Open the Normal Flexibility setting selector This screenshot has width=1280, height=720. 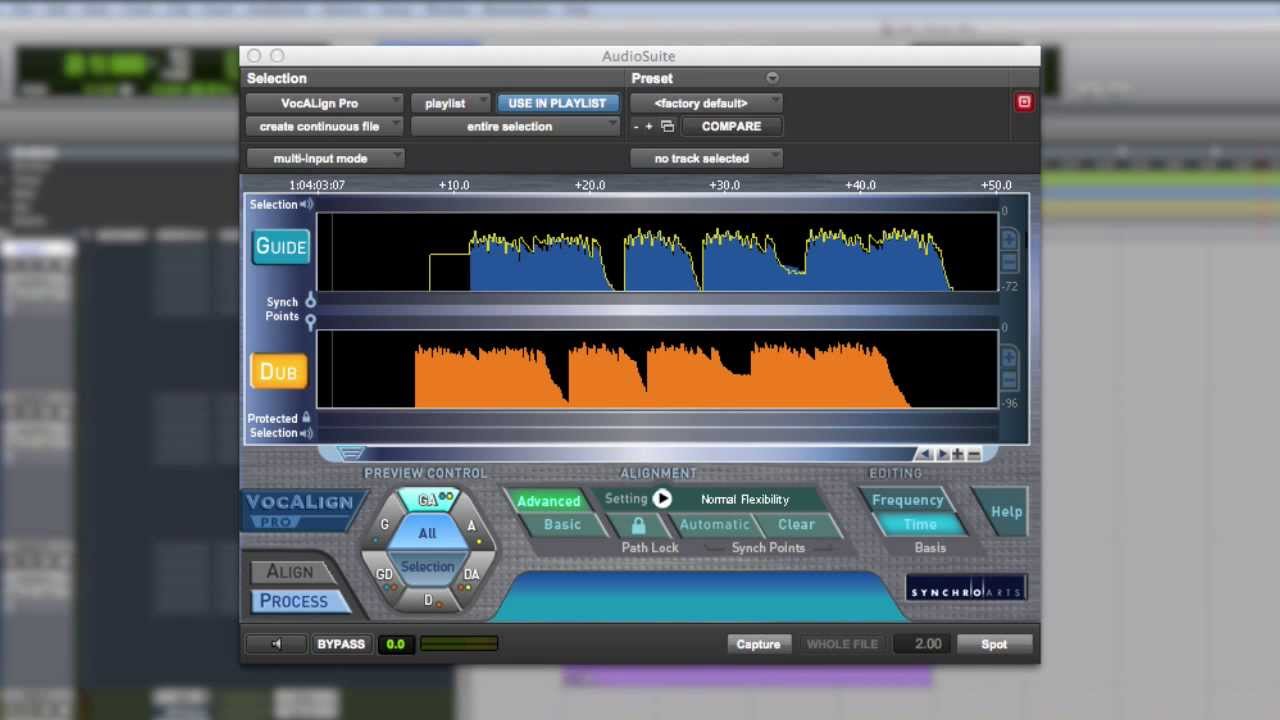click(x=745, y=499)
